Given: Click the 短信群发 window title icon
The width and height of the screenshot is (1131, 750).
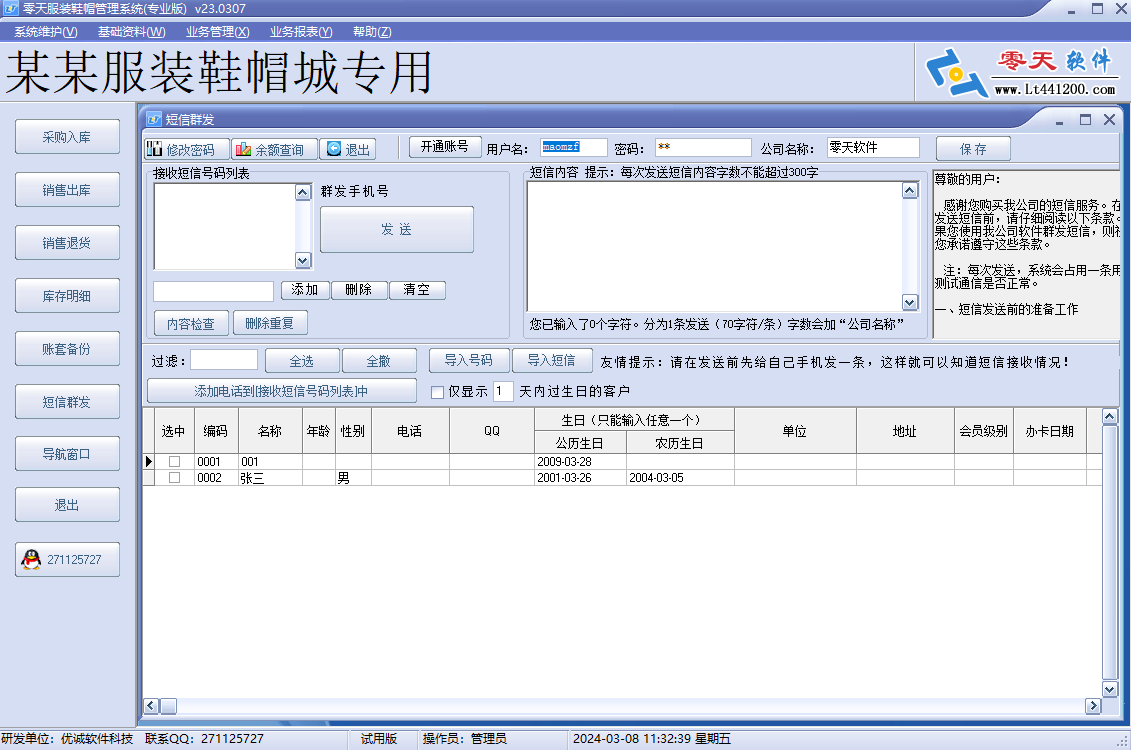Looking at the screenshot, I should point(154,120).
